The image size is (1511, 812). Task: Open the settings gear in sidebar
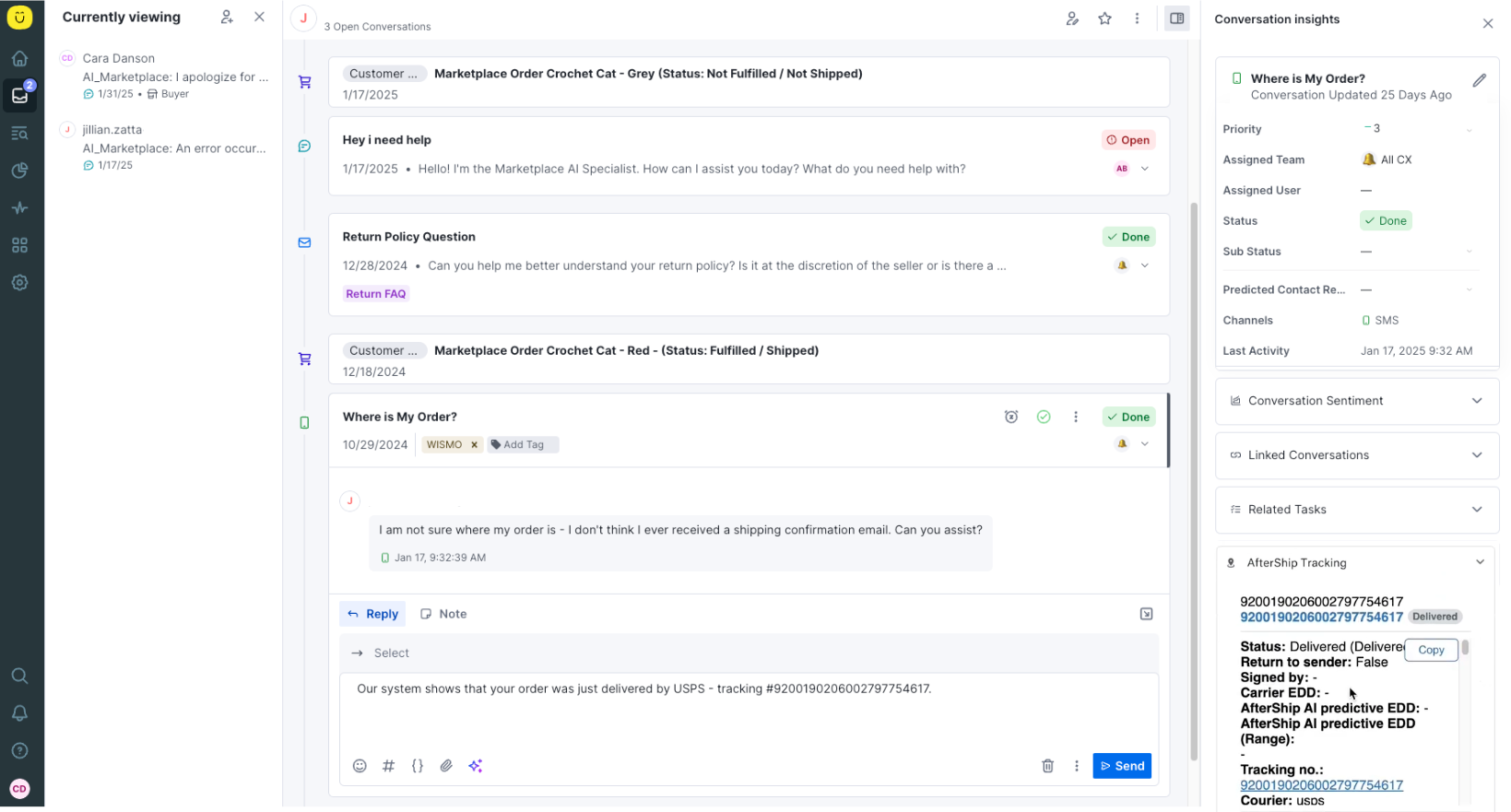[19, 283]
